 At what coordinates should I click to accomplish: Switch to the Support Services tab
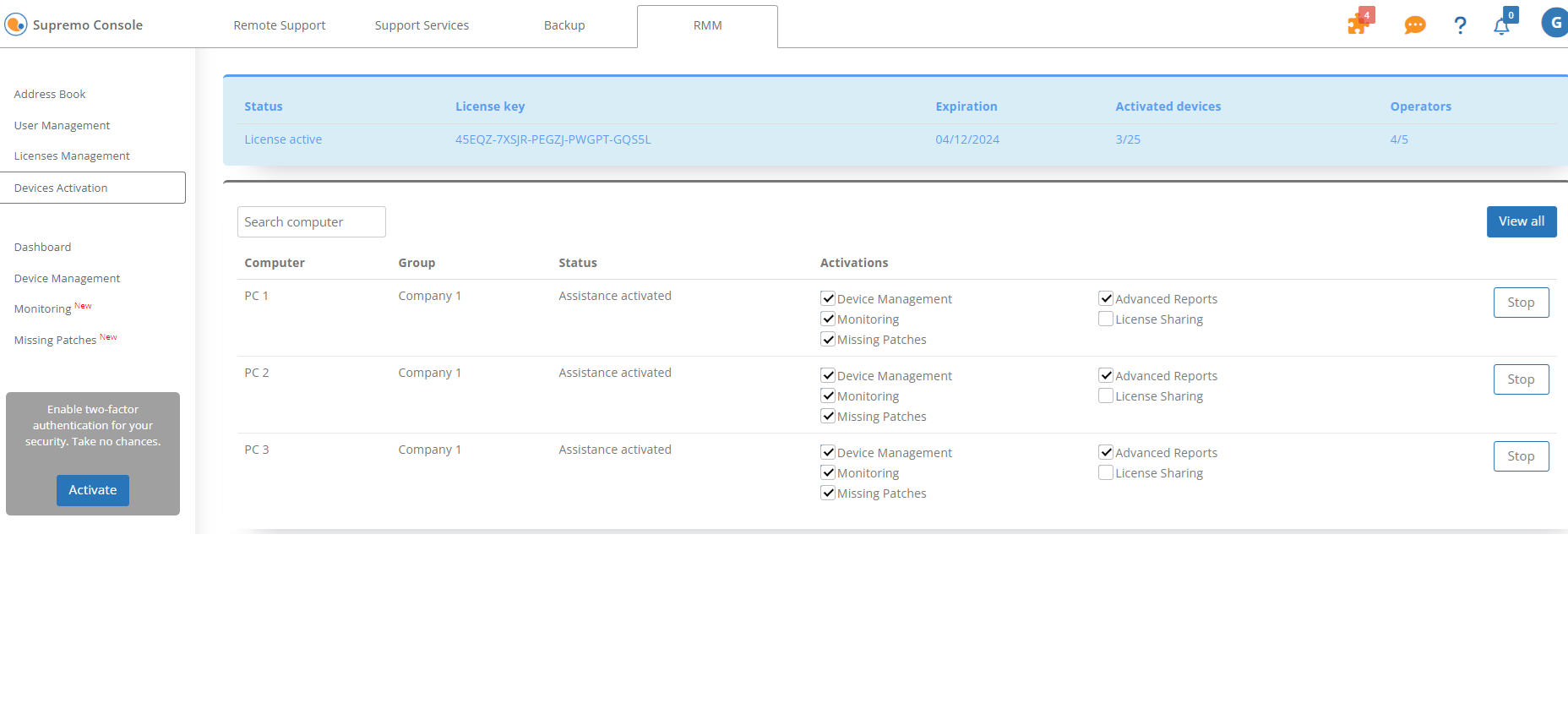coord(422,25)
